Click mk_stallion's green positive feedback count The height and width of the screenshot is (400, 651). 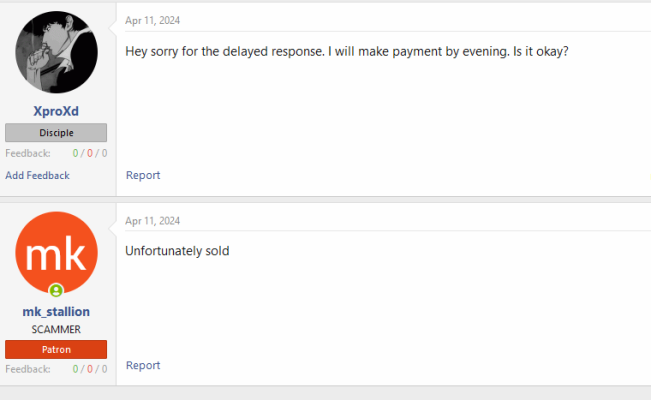point(75,369)
